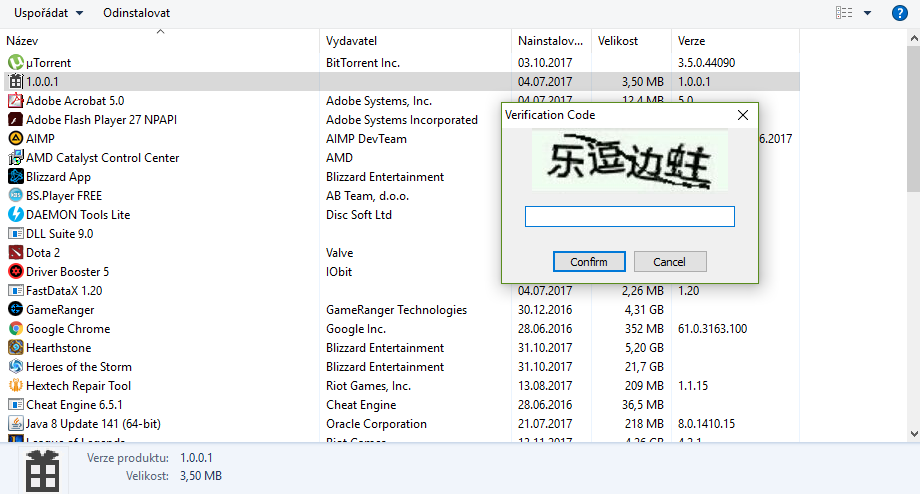The image size is (920, 494).
Task: Click the large gift icon in details pane
Action: point(42,471)
